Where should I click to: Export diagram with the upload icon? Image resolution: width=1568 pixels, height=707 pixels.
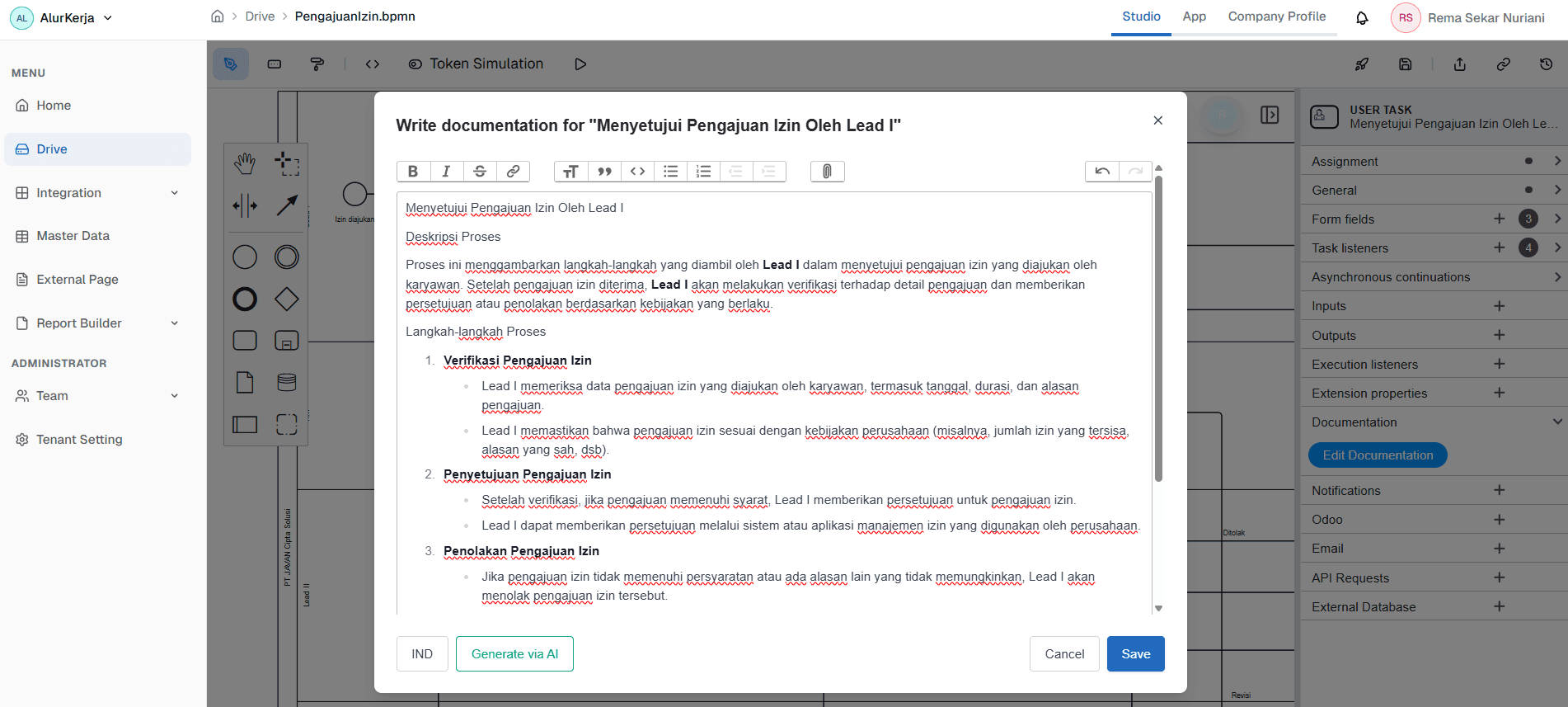pyautogui.click(x=1460, y=64)
